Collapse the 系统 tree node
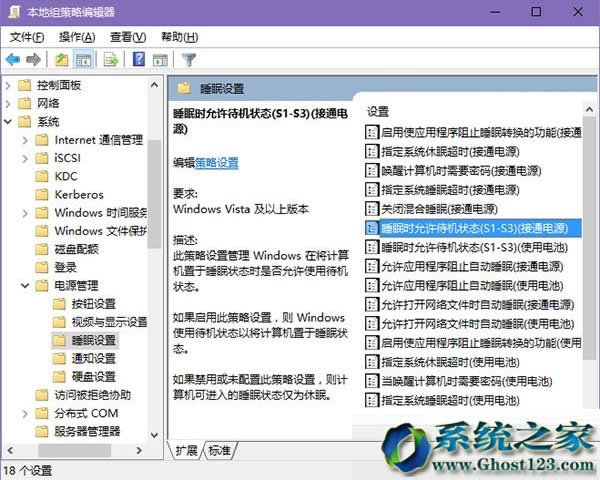 point(8,122)
